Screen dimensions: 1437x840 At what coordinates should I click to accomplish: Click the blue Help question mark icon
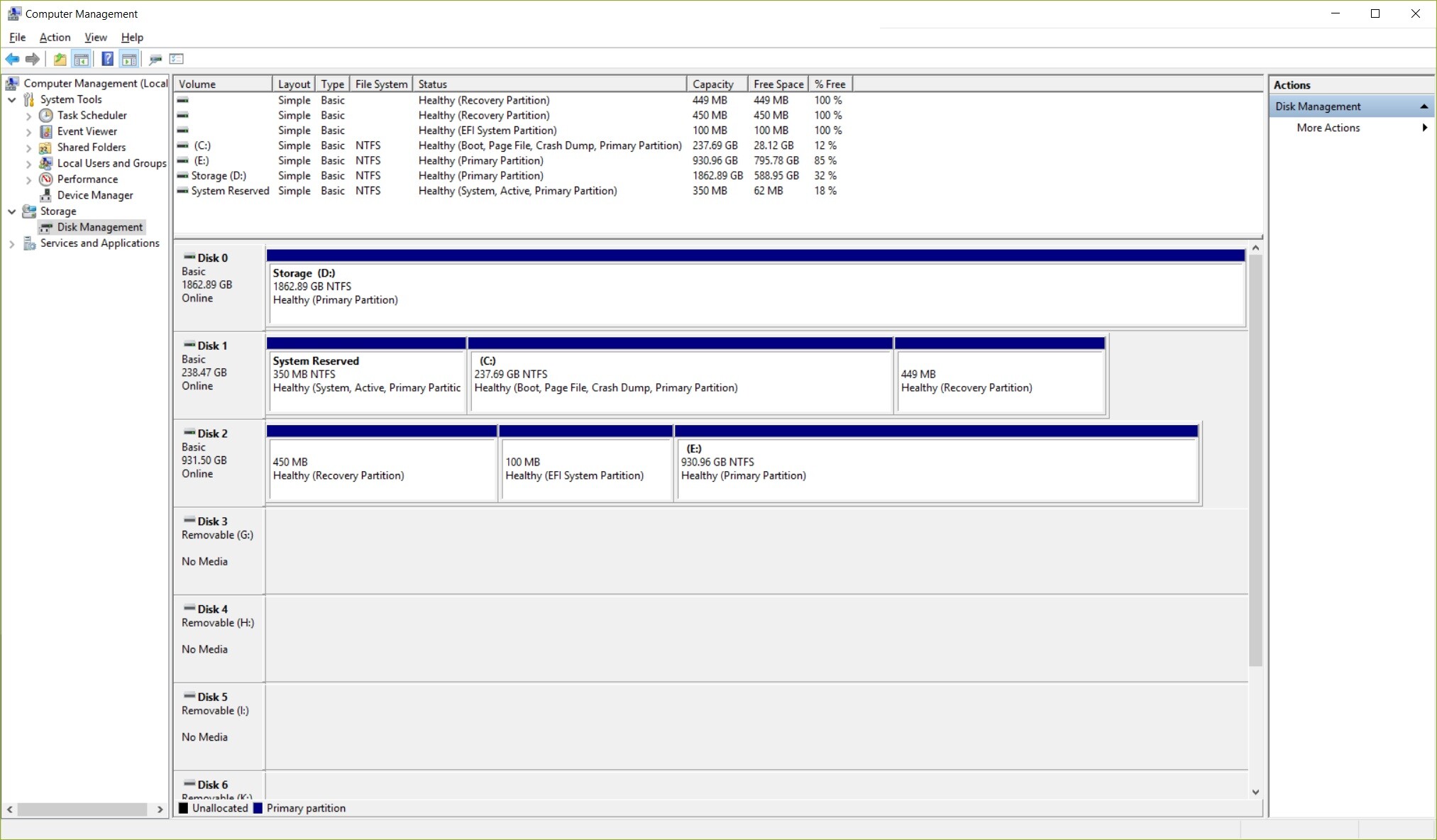[107, 59]
